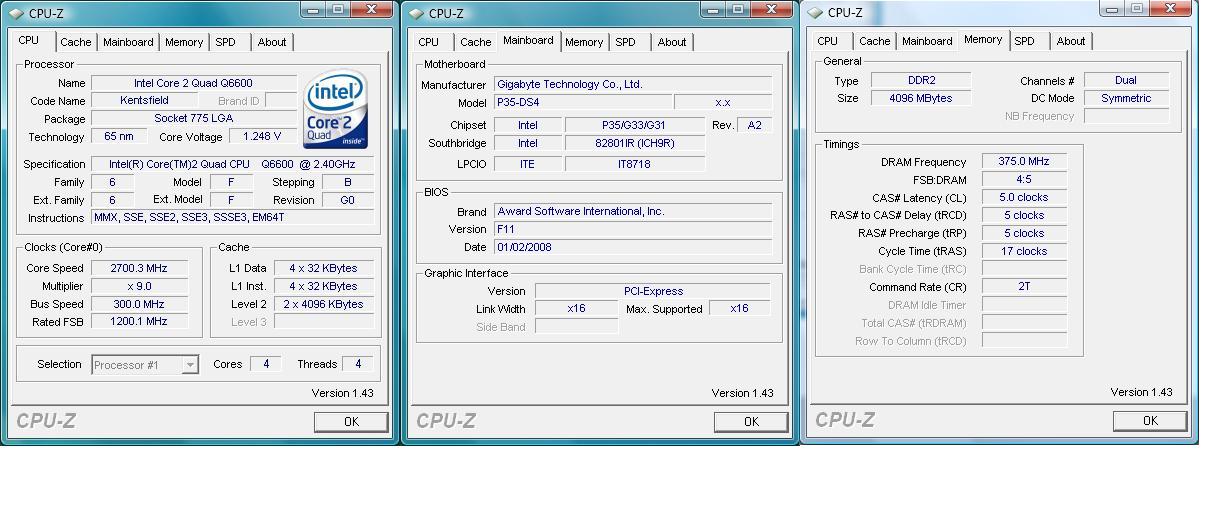Switch to the CPU tab in the middle CPU-Z window

[x=429, y=42]
